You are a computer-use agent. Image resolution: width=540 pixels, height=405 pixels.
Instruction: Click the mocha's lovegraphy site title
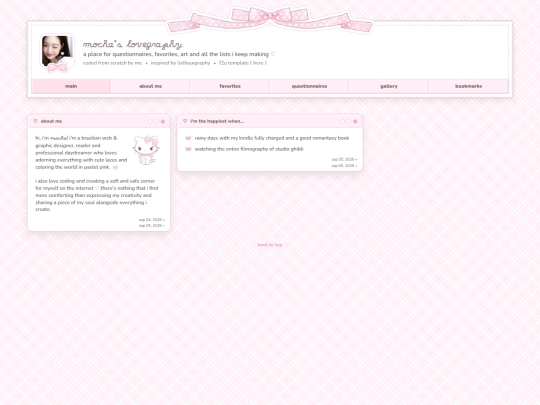133,44
